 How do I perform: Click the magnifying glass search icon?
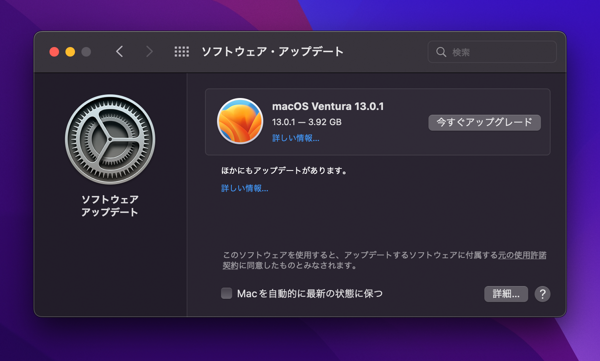[x=441, y=52]
